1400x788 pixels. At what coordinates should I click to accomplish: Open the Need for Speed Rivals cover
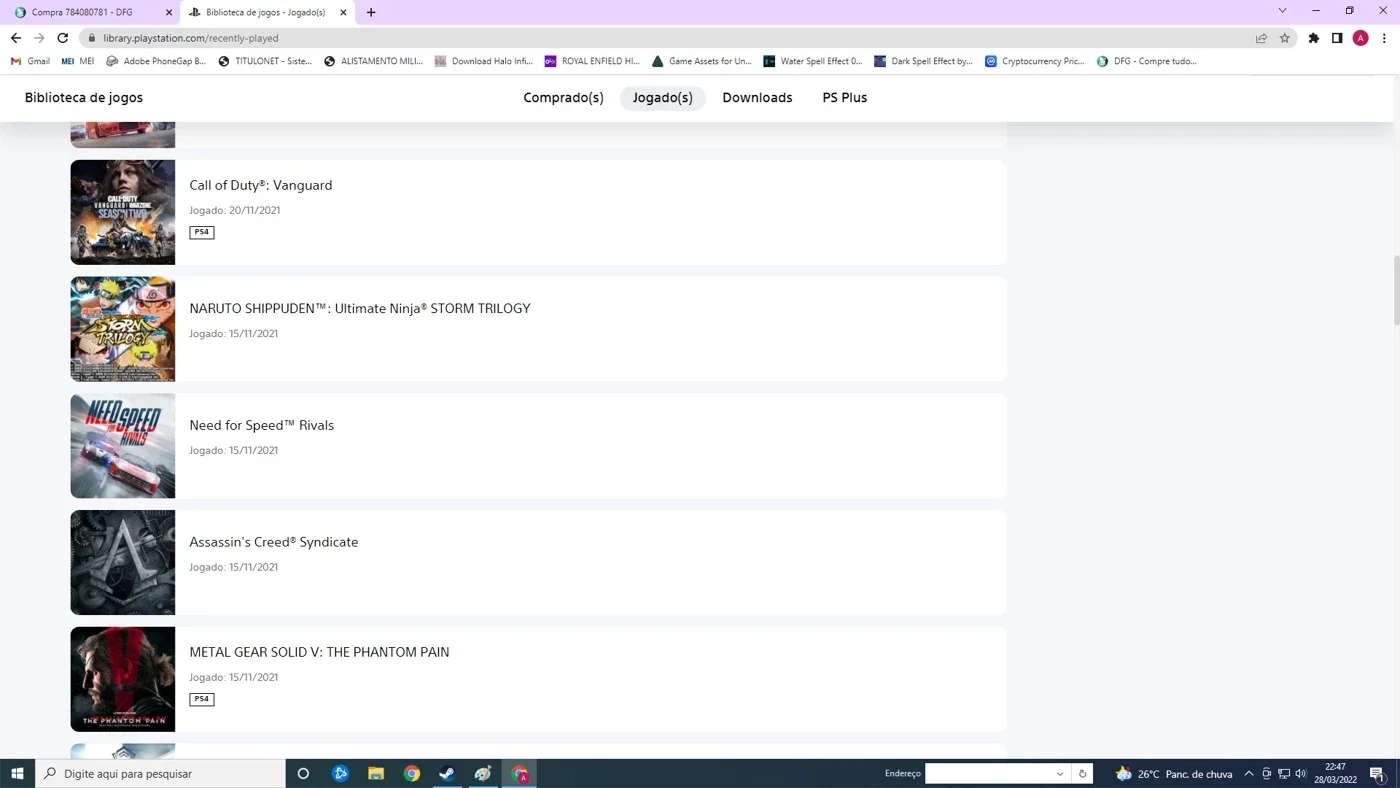(x=123, y=446)
